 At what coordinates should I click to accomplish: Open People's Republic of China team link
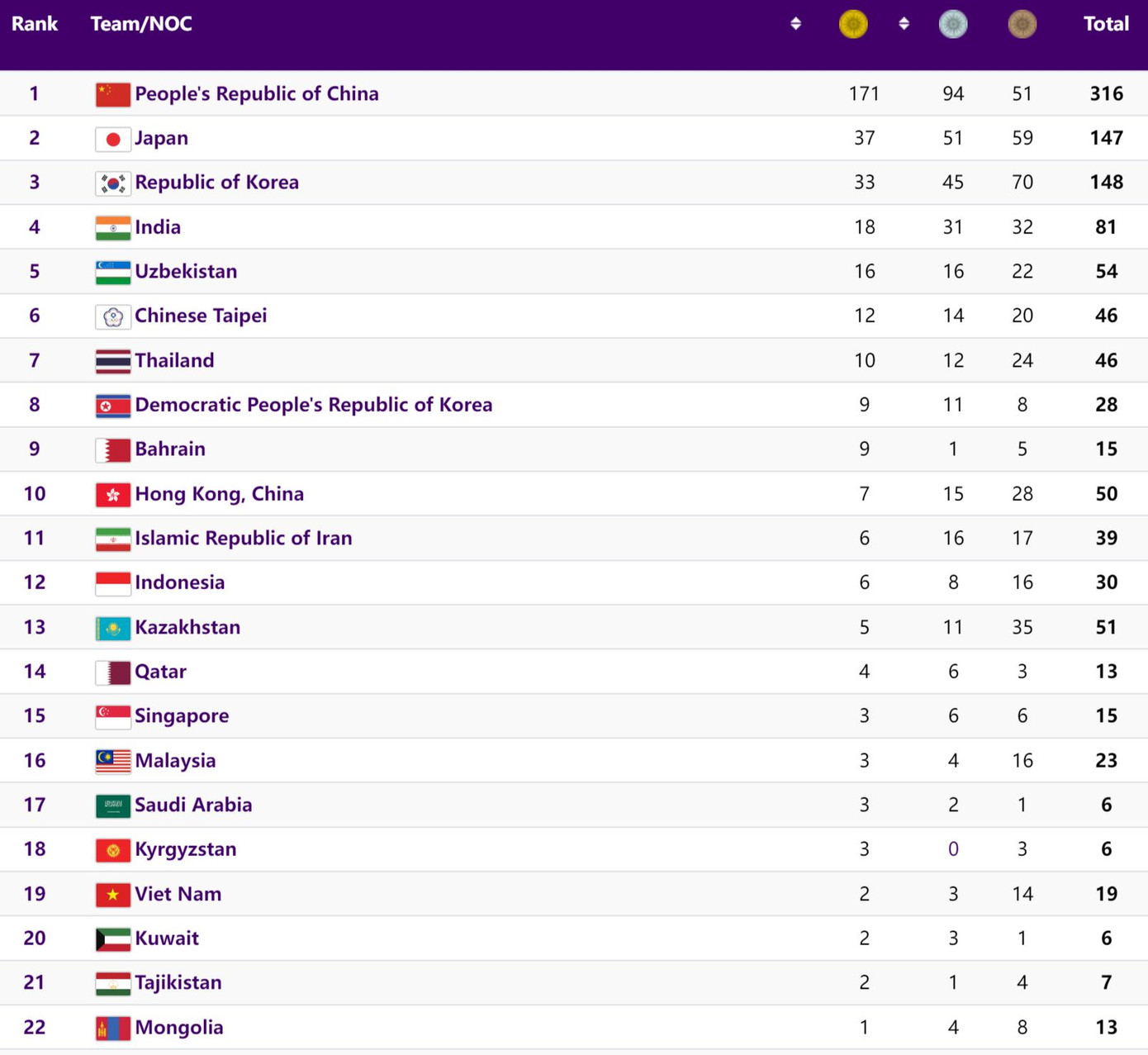[x=256, y=93]
